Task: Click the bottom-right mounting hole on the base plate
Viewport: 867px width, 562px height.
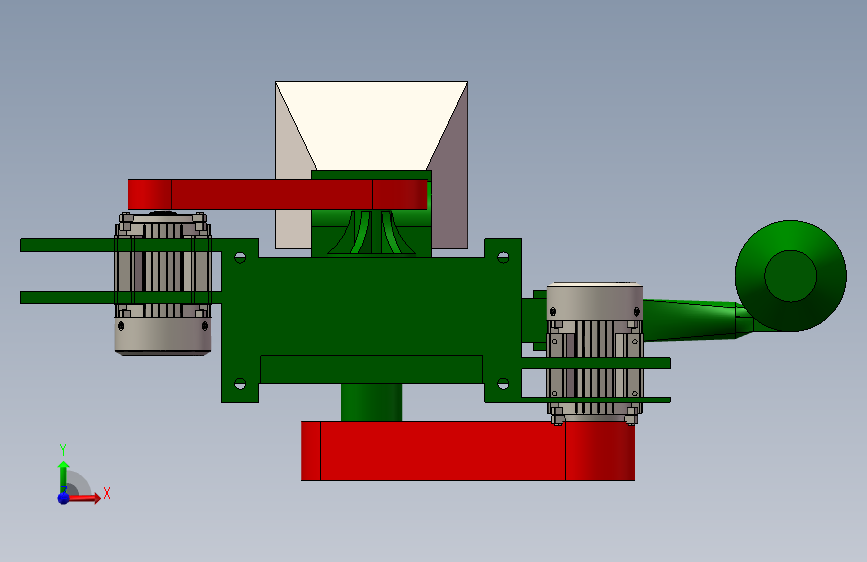Action: (x=503, y=383)
